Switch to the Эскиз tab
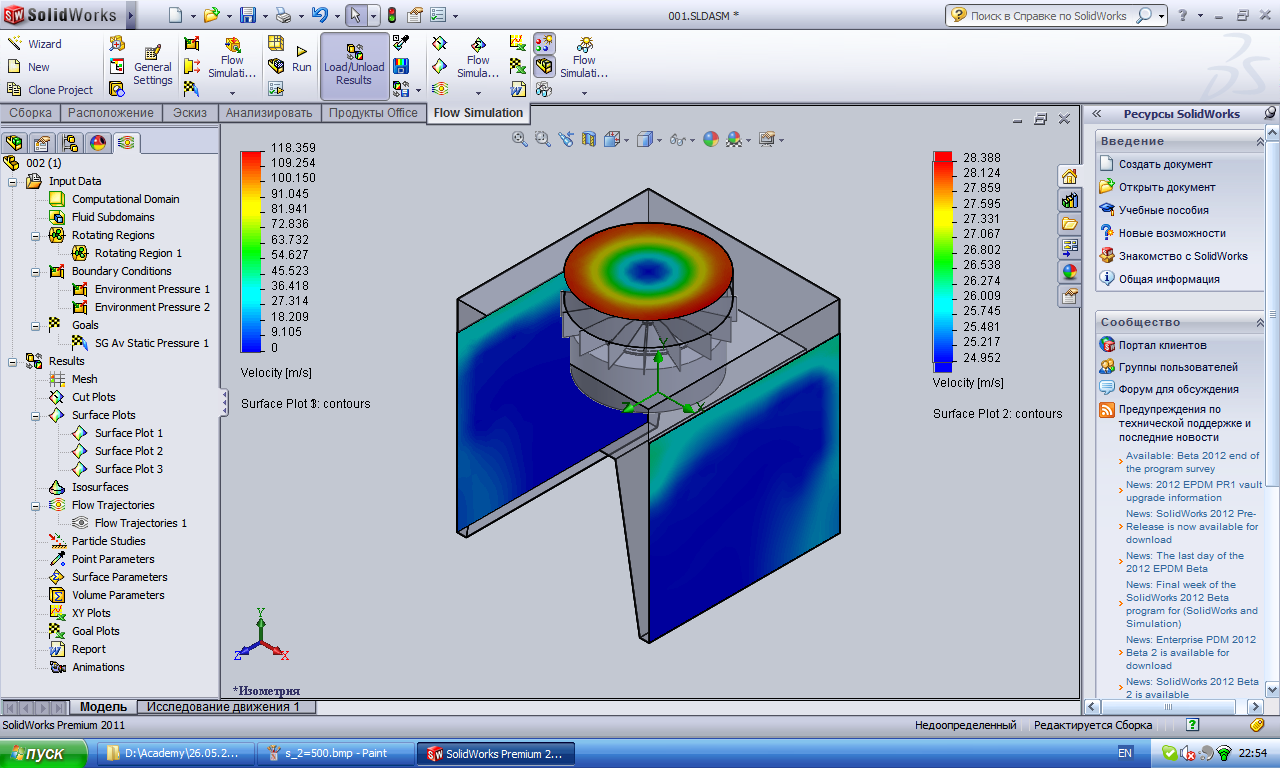 (x=189, y=113)
